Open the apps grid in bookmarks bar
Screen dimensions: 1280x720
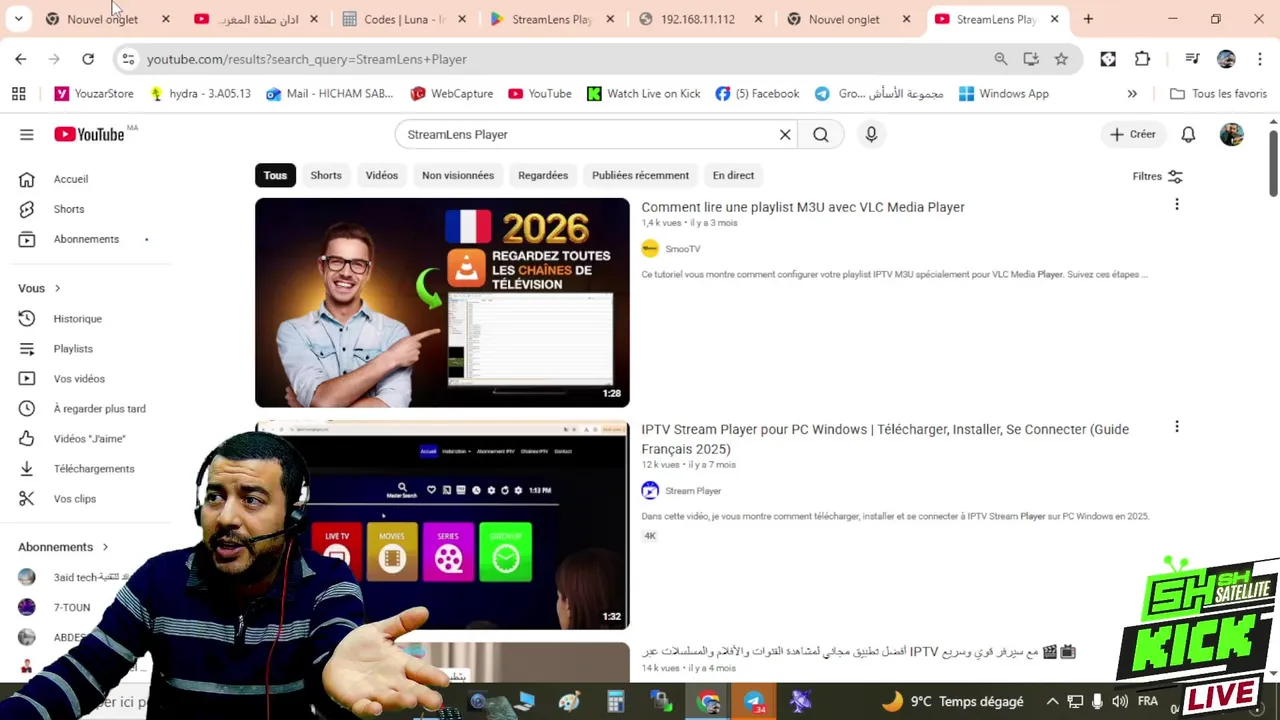18,94
